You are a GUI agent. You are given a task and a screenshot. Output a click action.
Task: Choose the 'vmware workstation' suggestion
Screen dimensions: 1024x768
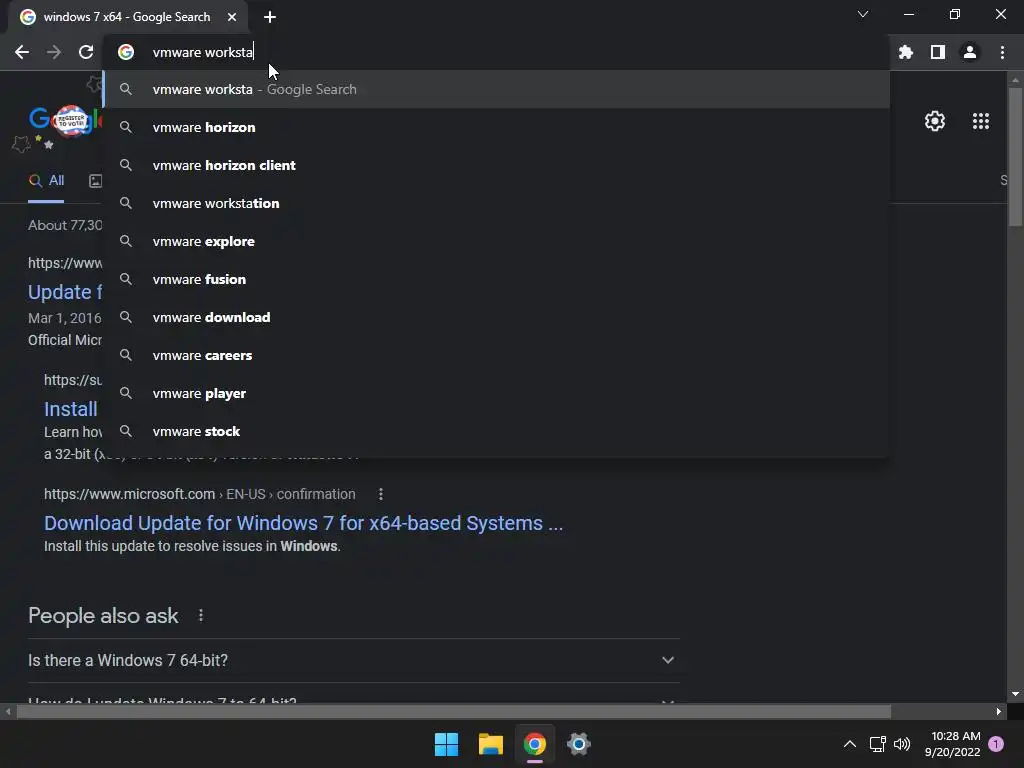(x=496, y=203)
